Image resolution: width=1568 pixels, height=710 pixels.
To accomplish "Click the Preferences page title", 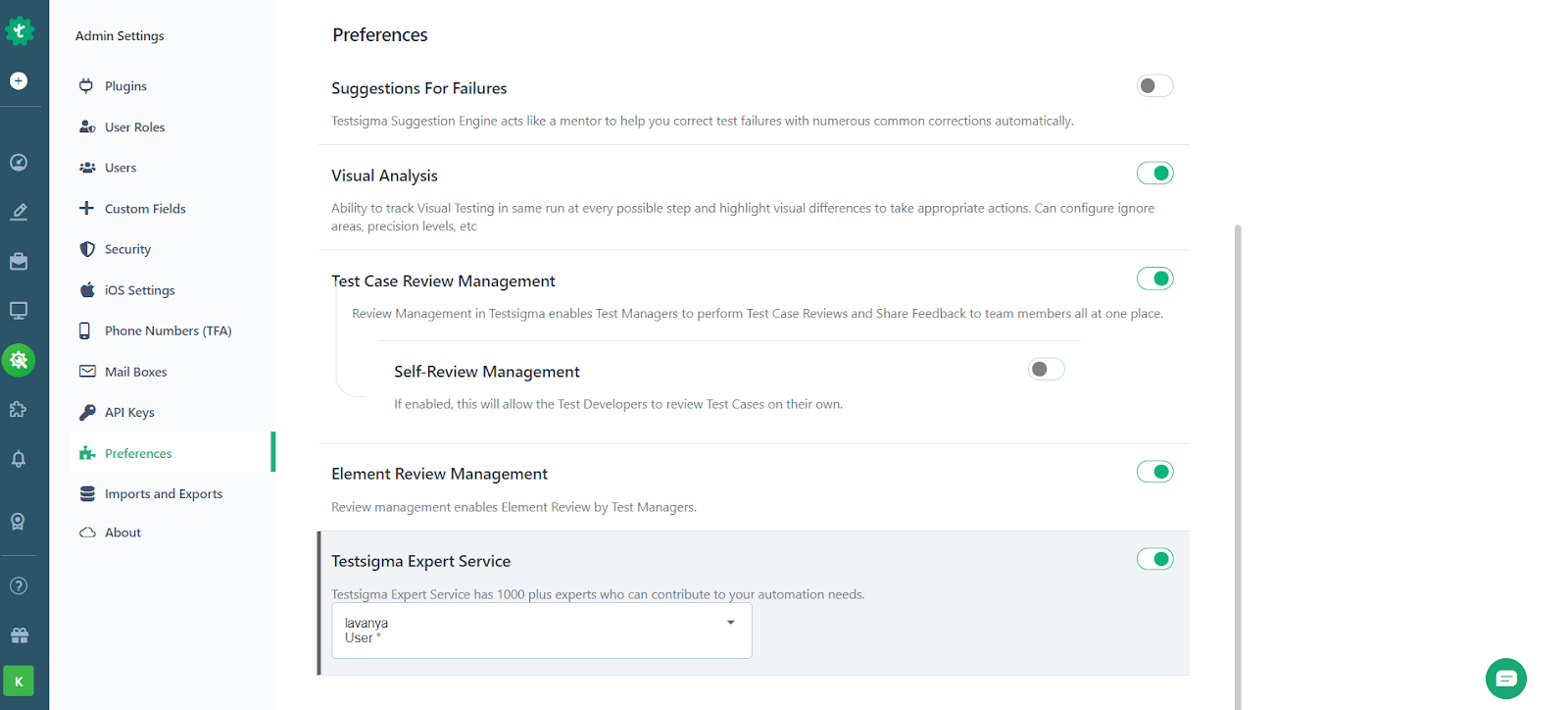I will [x=380, y=35].
